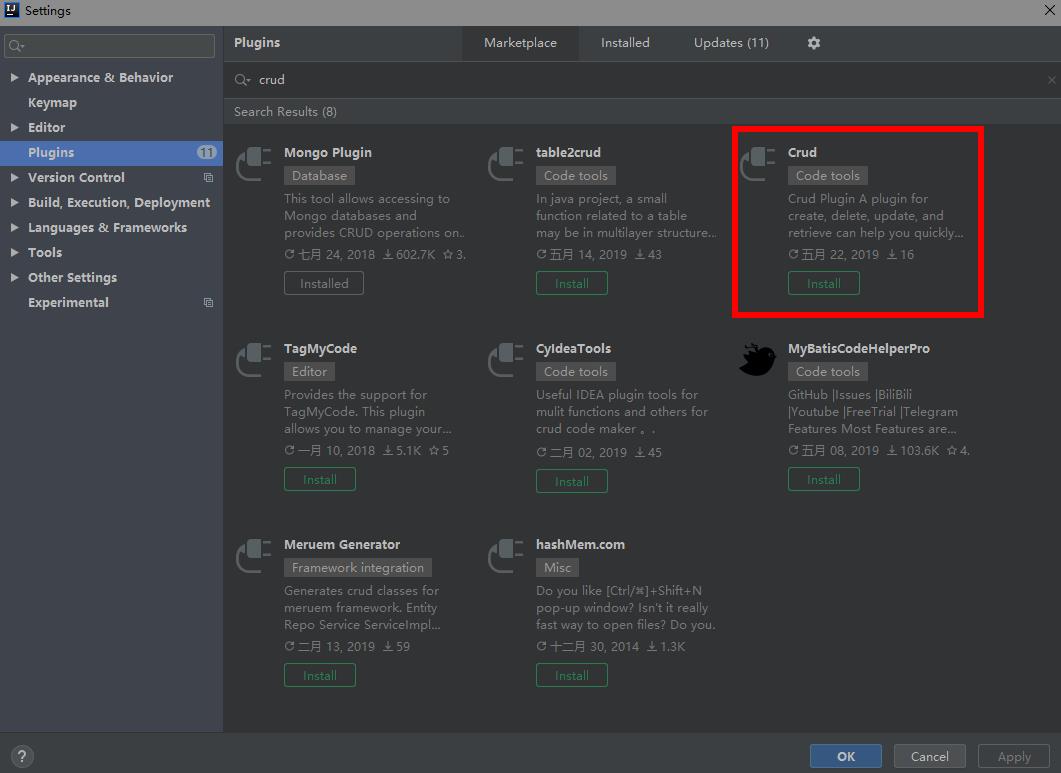Expand Appearance & Behavior tree node
Screen dimensions: 1061x773
tap(14, 77)
